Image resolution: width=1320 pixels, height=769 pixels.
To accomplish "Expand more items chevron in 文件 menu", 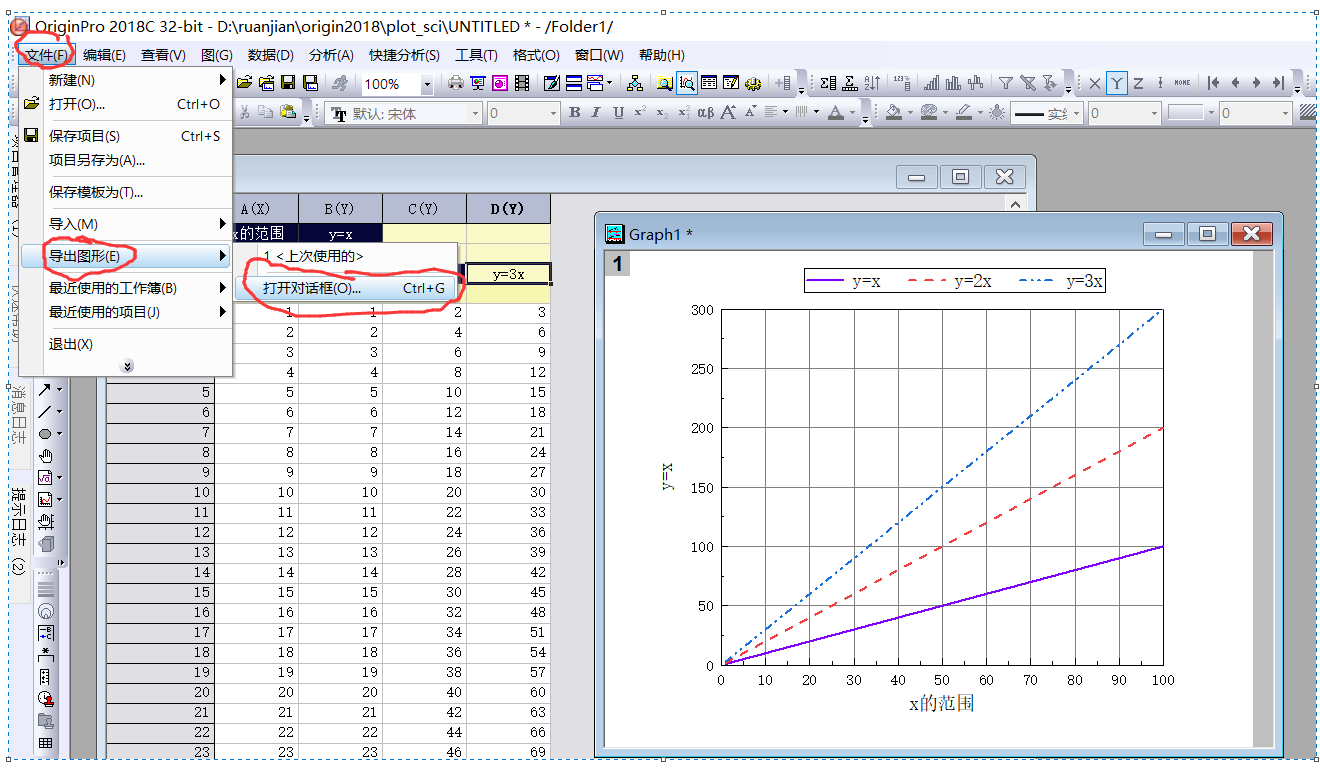I will pos(127,366).
